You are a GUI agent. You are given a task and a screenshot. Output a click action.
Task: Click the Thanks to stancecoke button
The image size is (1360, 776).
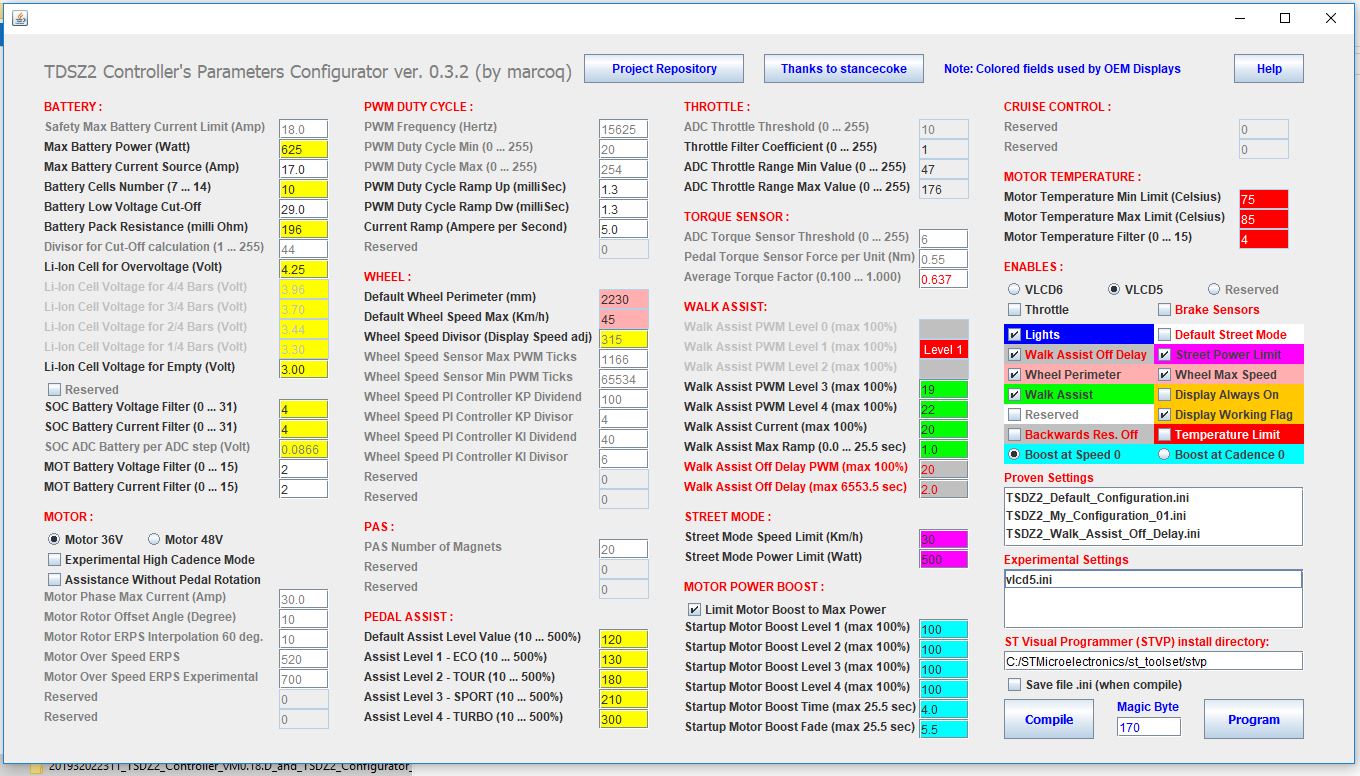844,69
